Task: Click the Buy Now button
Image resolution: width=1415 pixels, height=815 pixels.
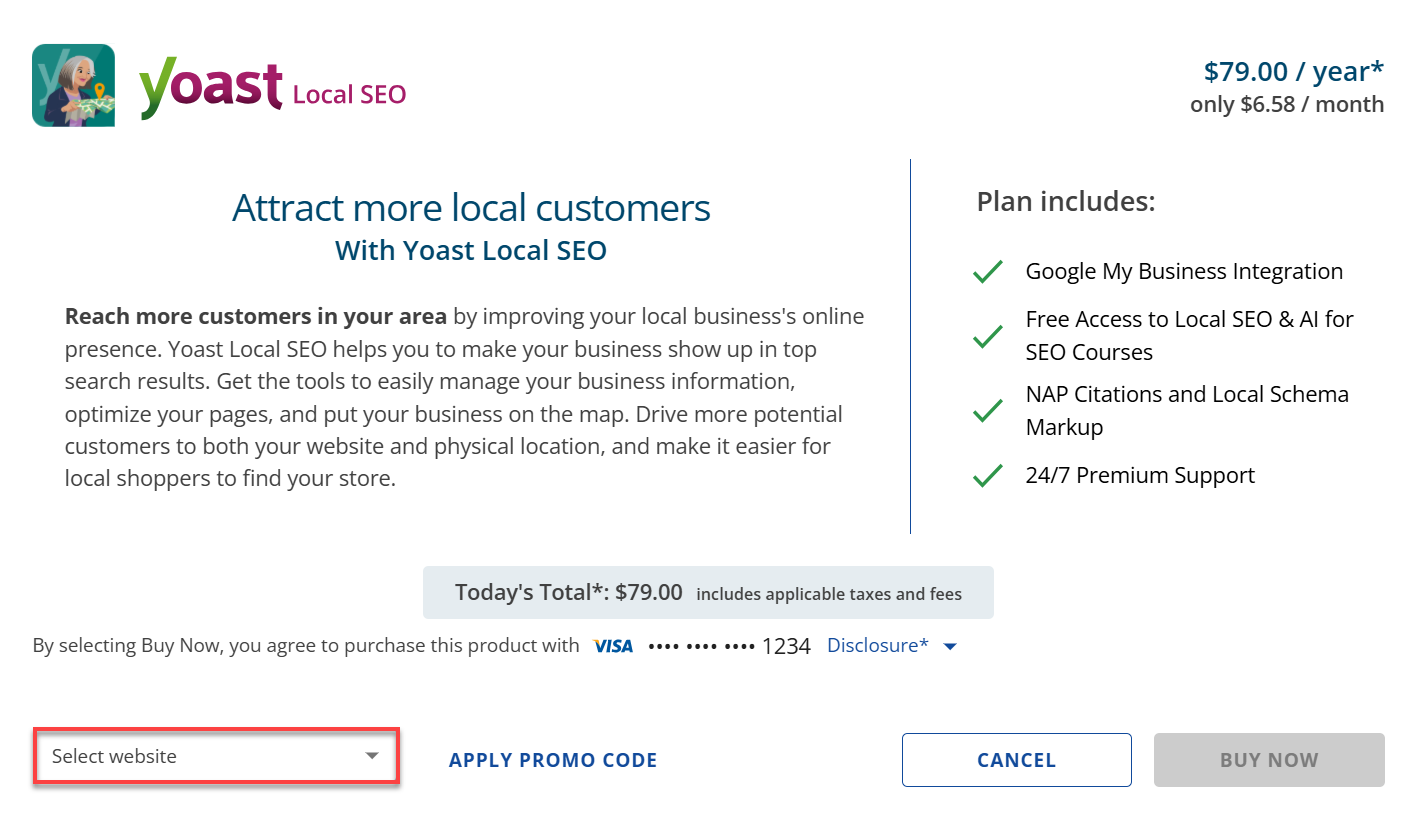Action: [x=1268, y=760]
